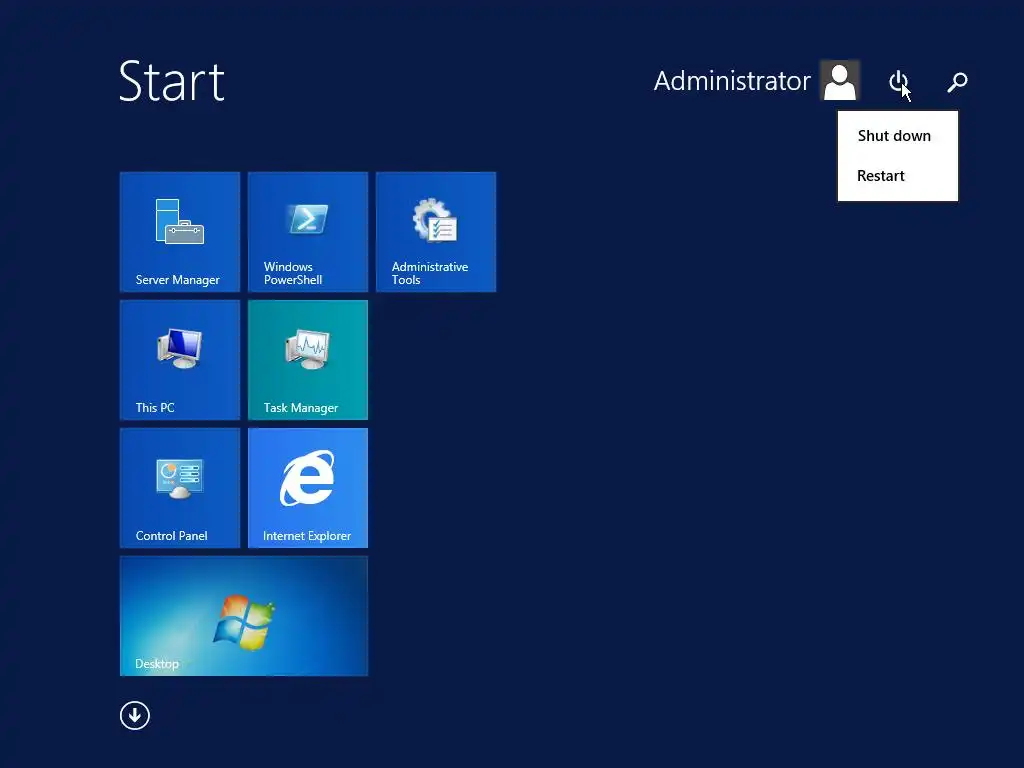The height and width of the screenshot is (768, 1024).
Task: Click the power options icon
Action: 899,82
